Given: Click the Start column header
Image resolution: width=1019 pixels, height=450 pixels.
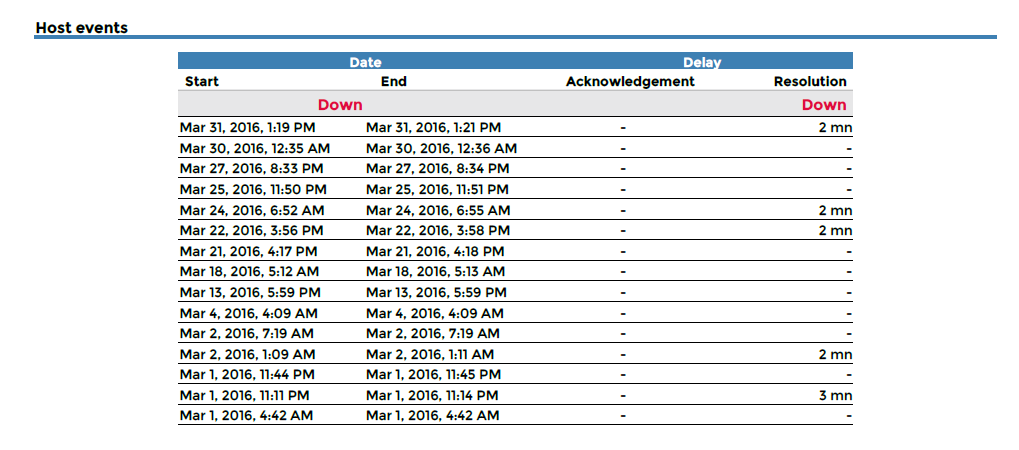Looking at the screenshot, I should click(202, 82).
